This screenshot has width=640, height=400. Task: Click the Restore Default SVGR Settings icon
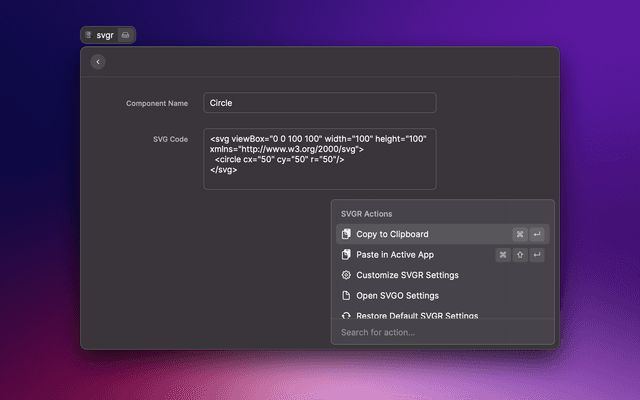click(346, 315)
